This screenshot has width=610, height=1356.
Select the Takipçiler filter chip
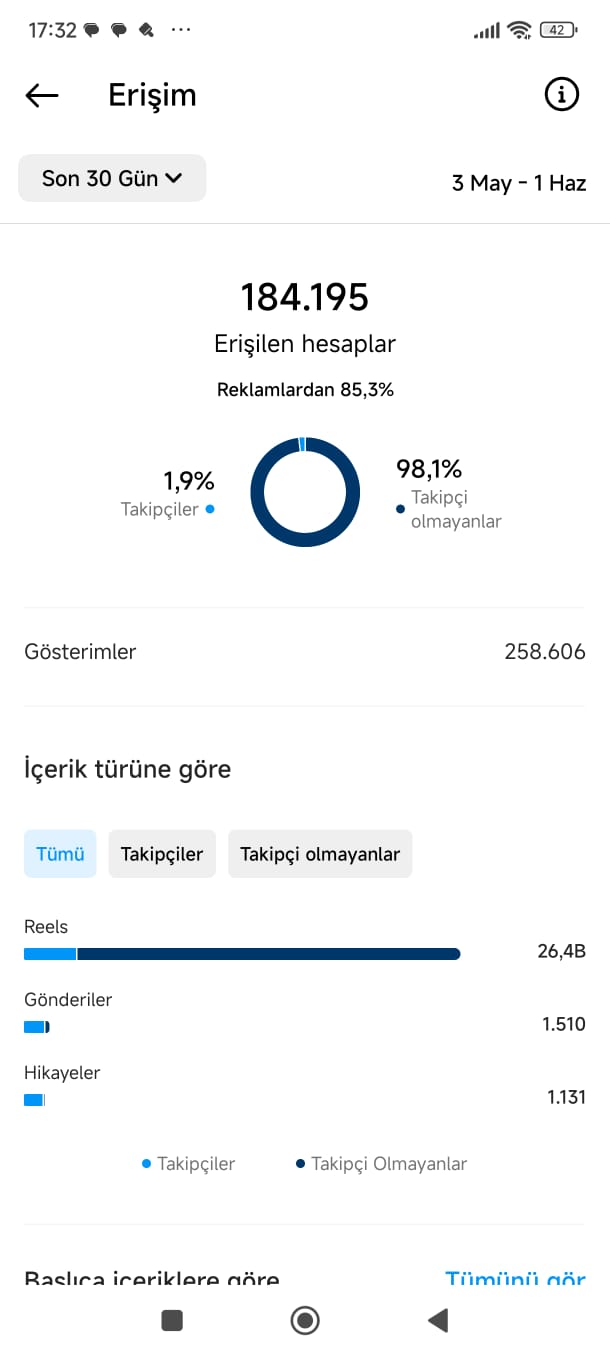tap(162, 854)
